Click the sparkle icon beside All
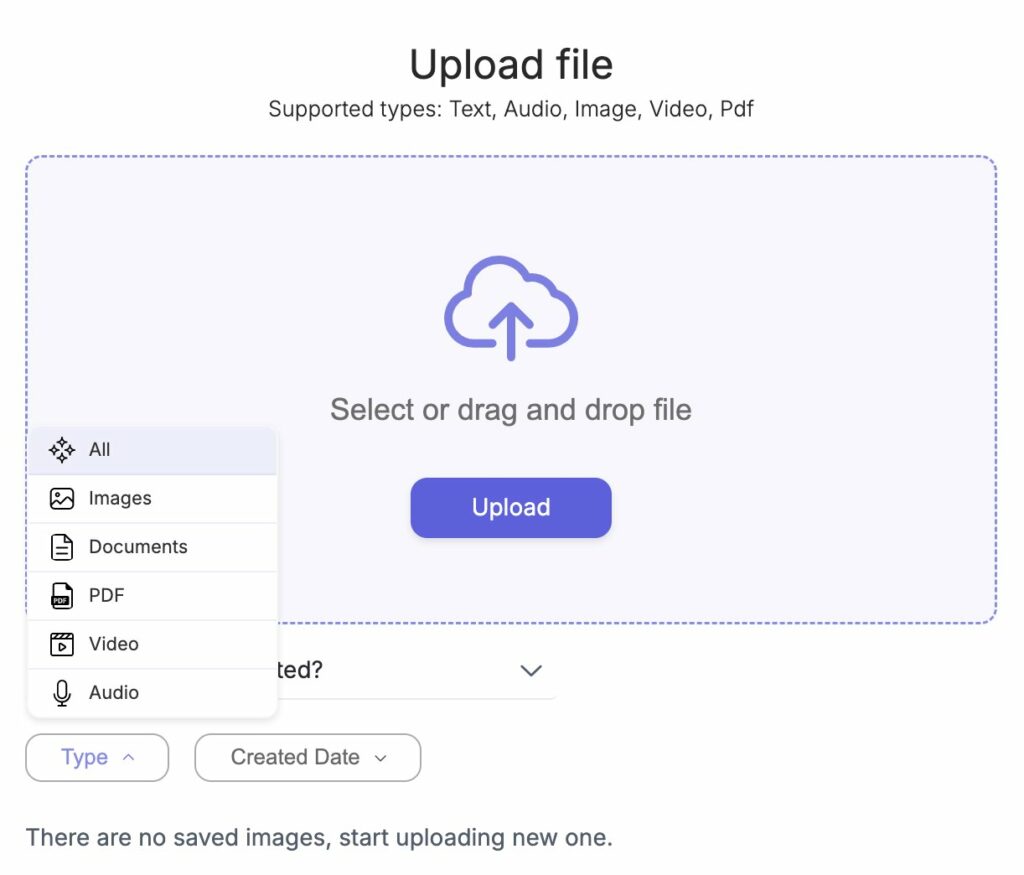Image resolution: width=1024 pixels, height=875 pixels. pyautogui.click(x=62, y=450)
